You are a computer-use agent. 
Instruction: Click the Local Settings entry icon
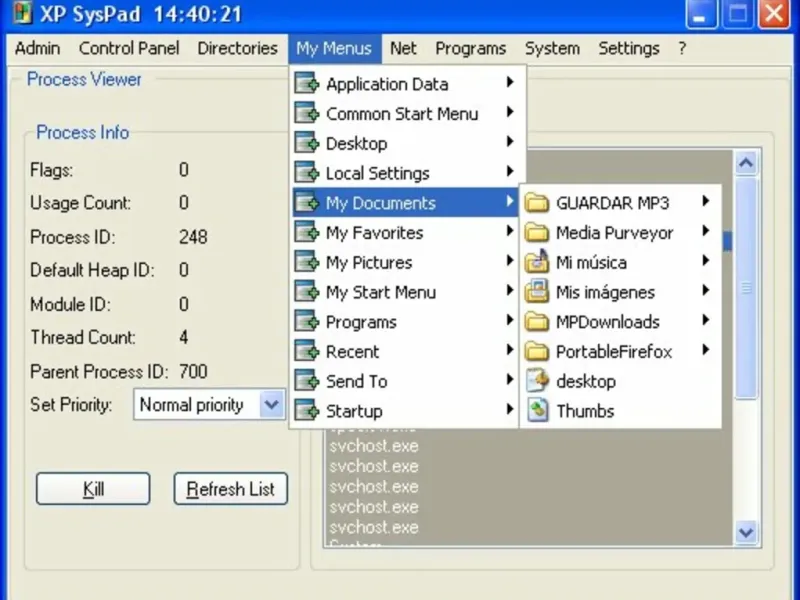pos(307,172)
